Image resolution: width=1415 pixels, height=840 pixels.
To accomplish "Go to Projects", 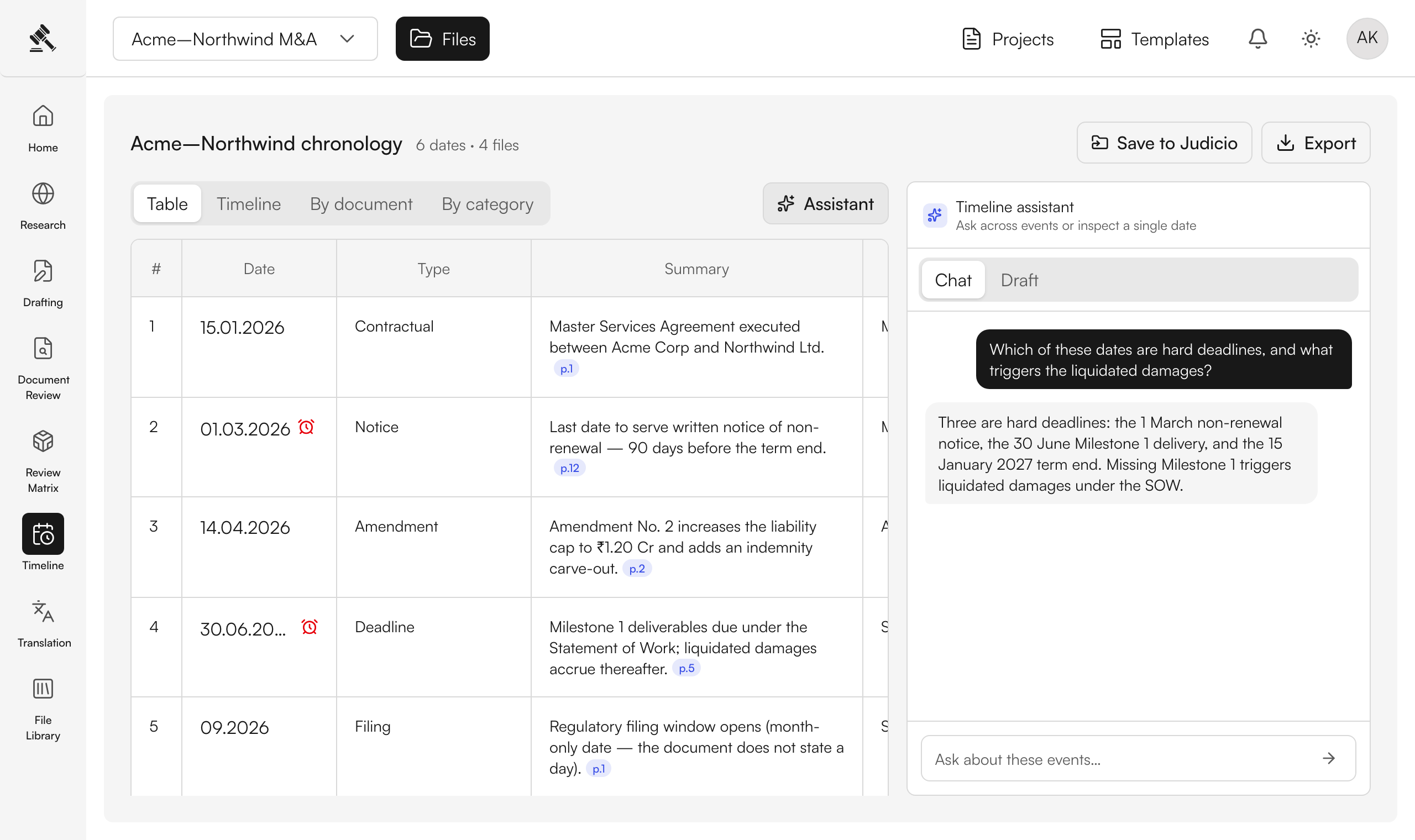I will [1008, 39].
